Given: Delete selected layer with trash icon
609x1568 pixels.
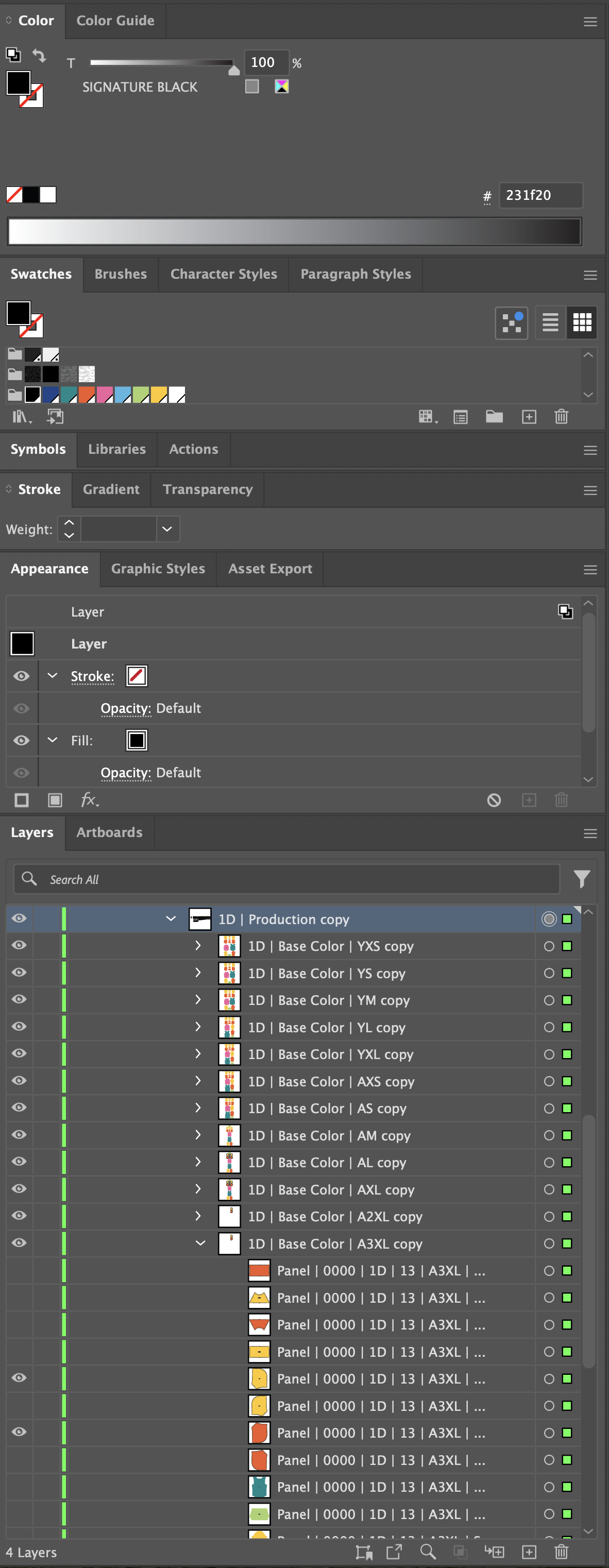Looking at the screenshot, I should [562, 1552].
